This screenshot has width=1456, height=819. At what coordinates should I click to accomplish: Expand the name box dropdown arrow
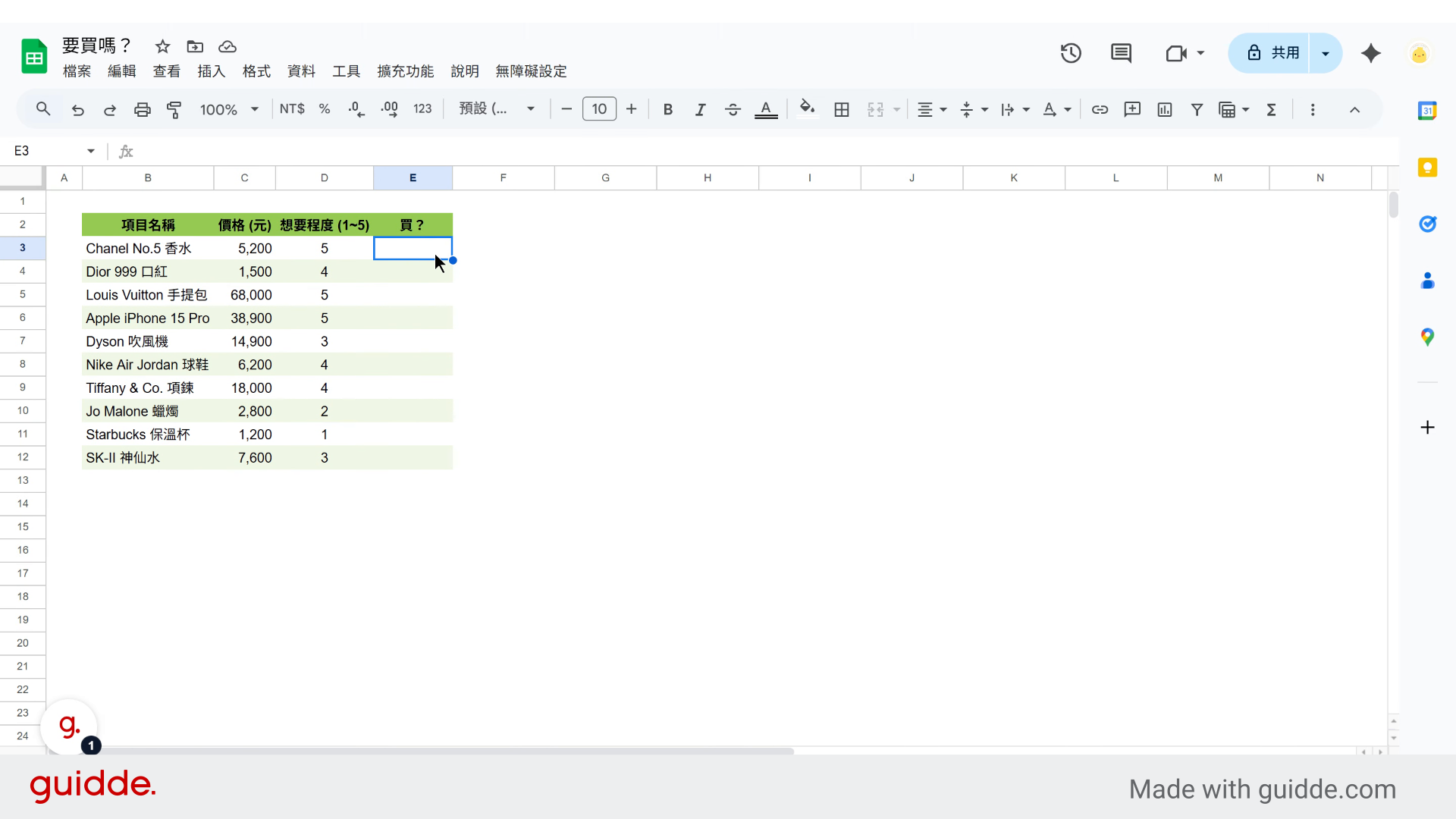(91, 151)
